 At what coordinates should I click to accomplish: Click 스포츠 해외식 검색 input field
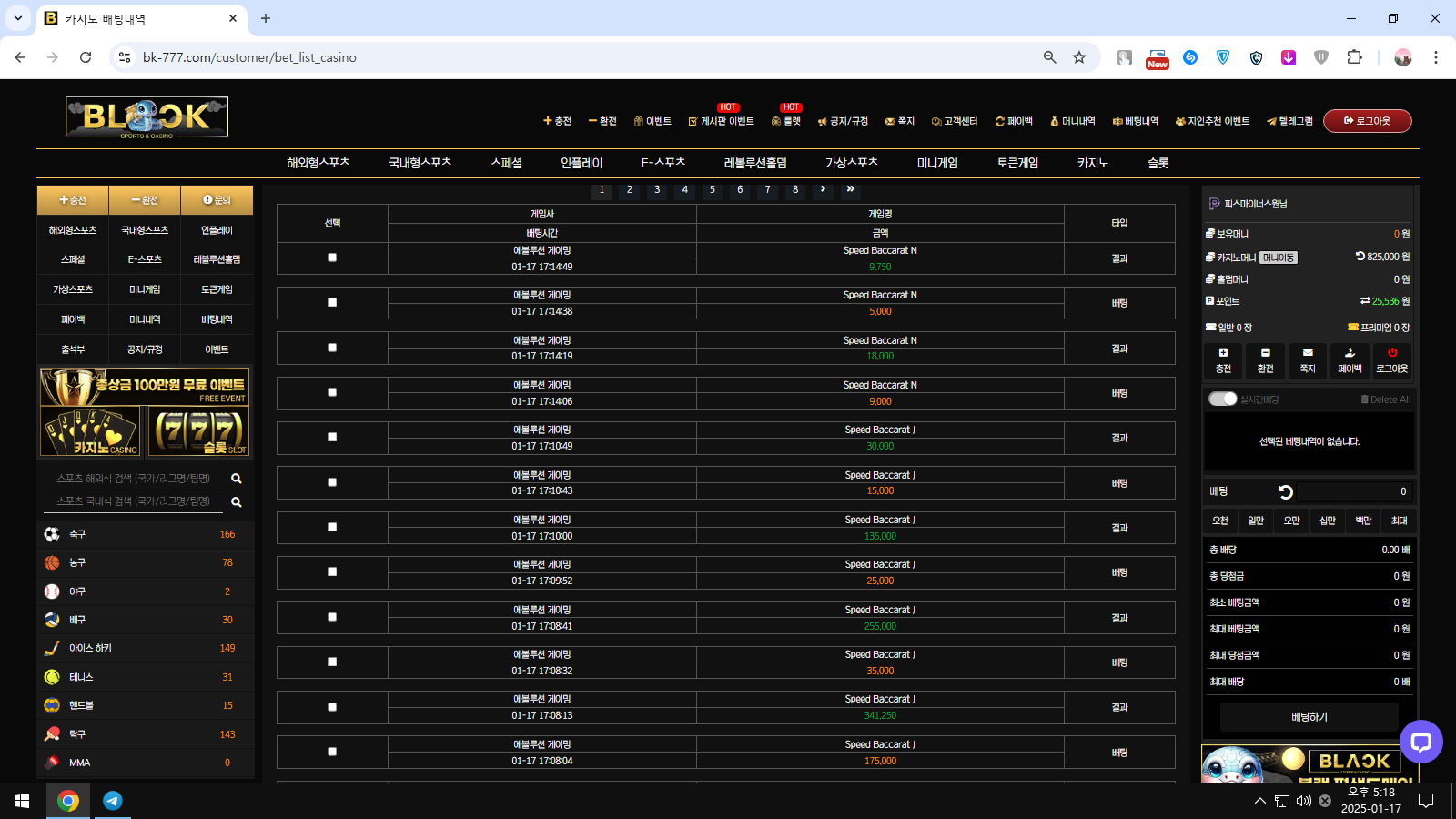coord(135,479)
